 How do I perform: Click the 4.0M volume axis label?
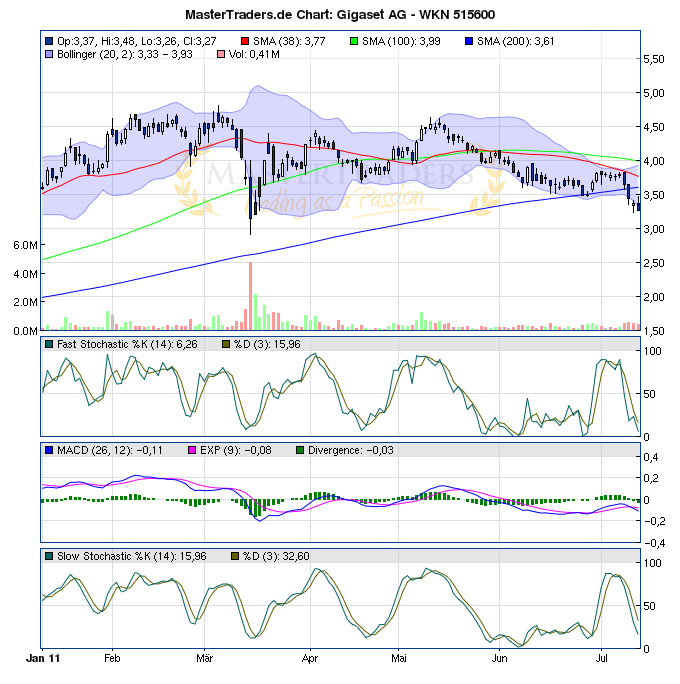tap(25, 274)
